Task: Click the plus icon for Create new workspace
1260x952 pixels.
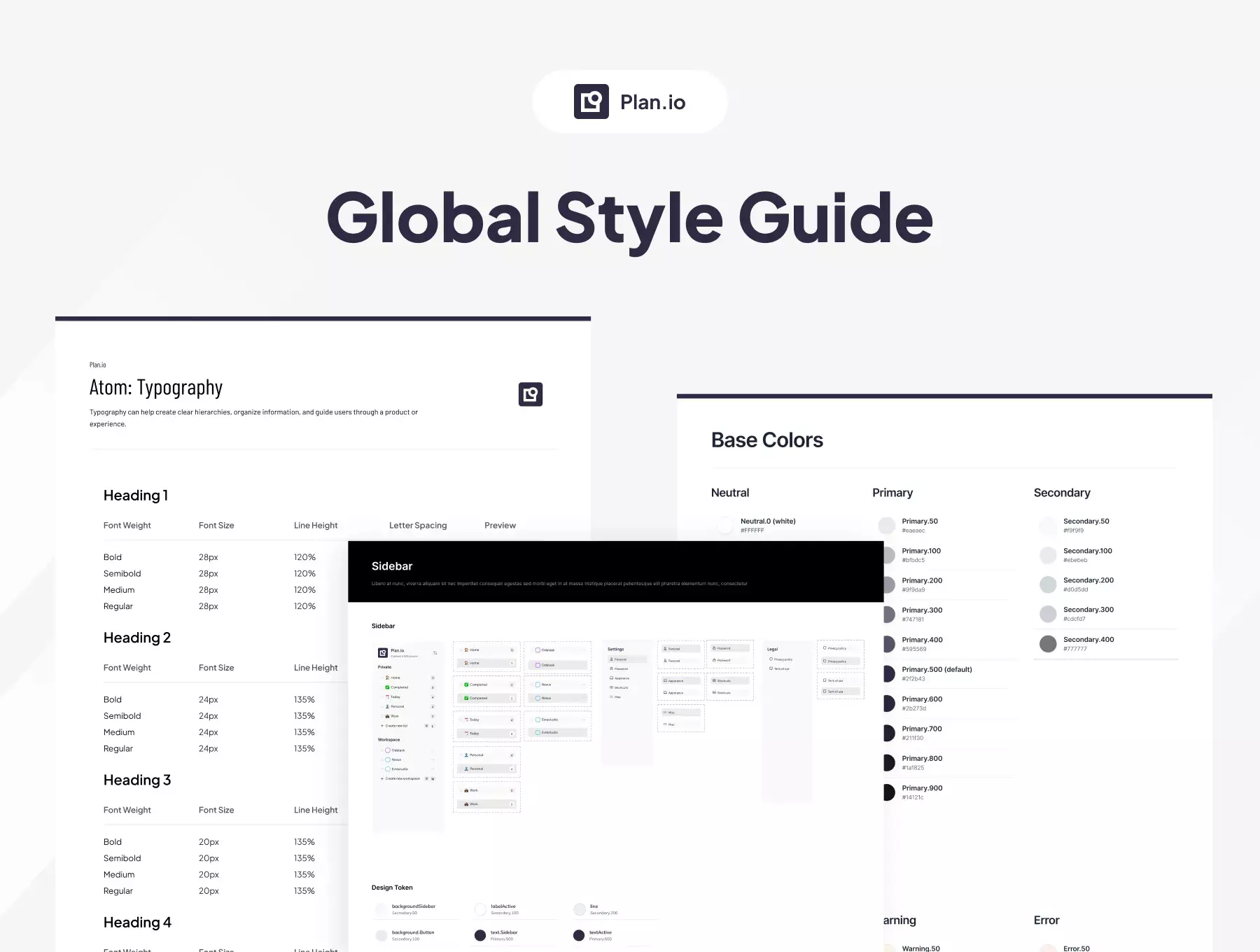Action: click(x=382, y=778)
